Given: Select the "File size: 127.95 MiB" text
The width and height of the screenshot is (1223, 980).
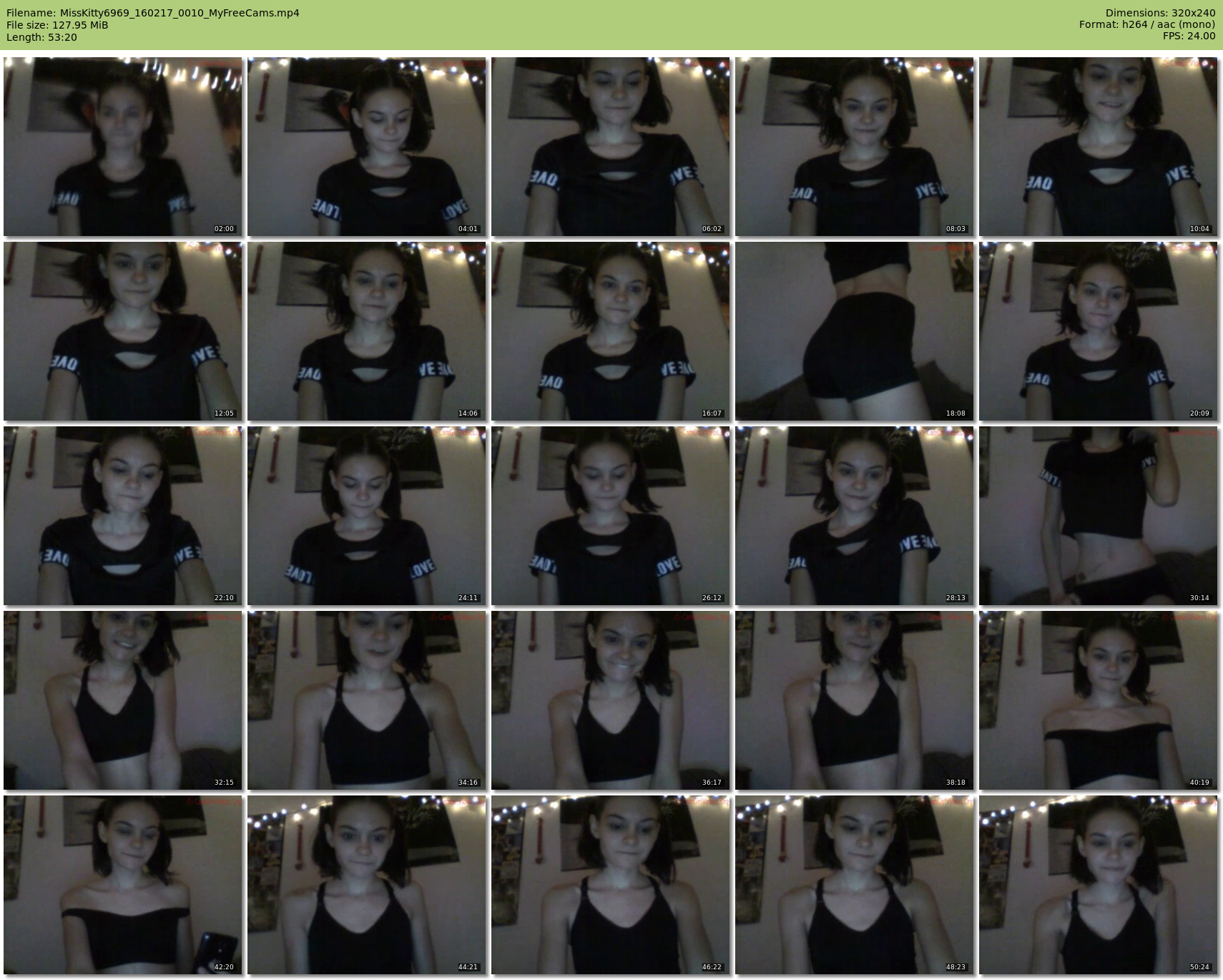Looking at the screenshot, I should click(57, 25).
